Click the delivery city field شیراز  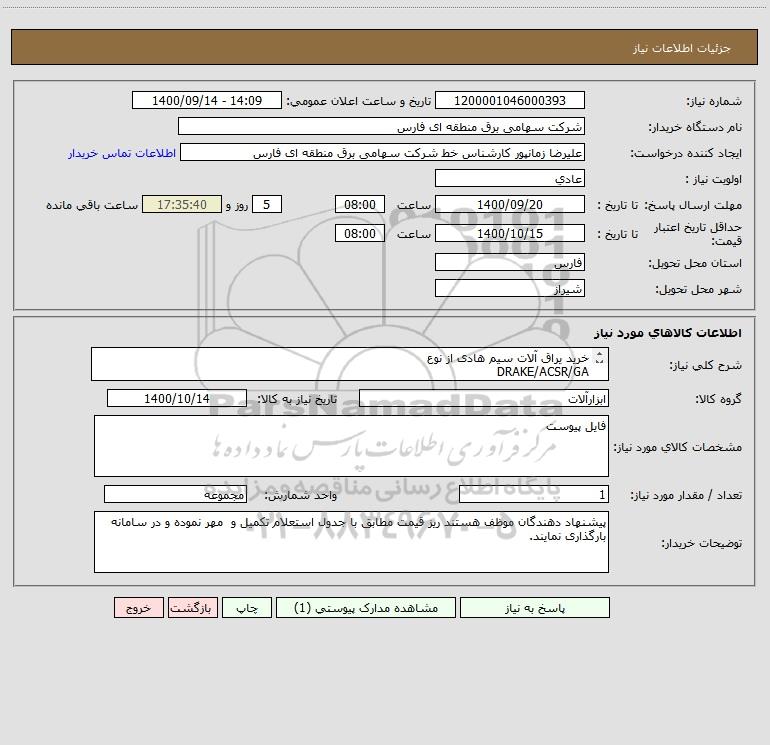tap(510, 288)
